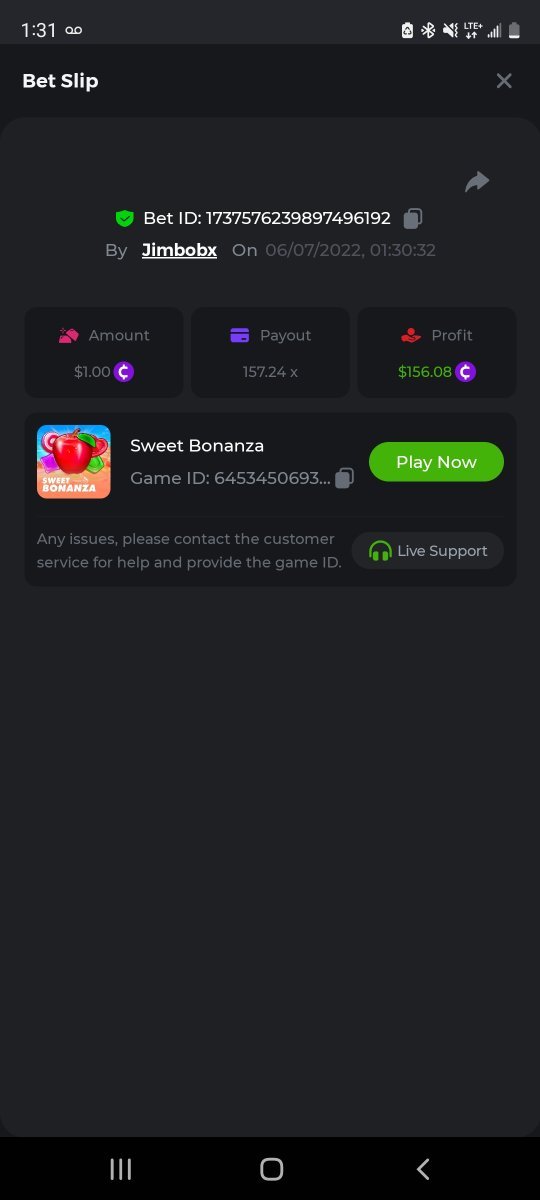Open the Sweet Bonanza game thumbnail

[x=74, y=462]
